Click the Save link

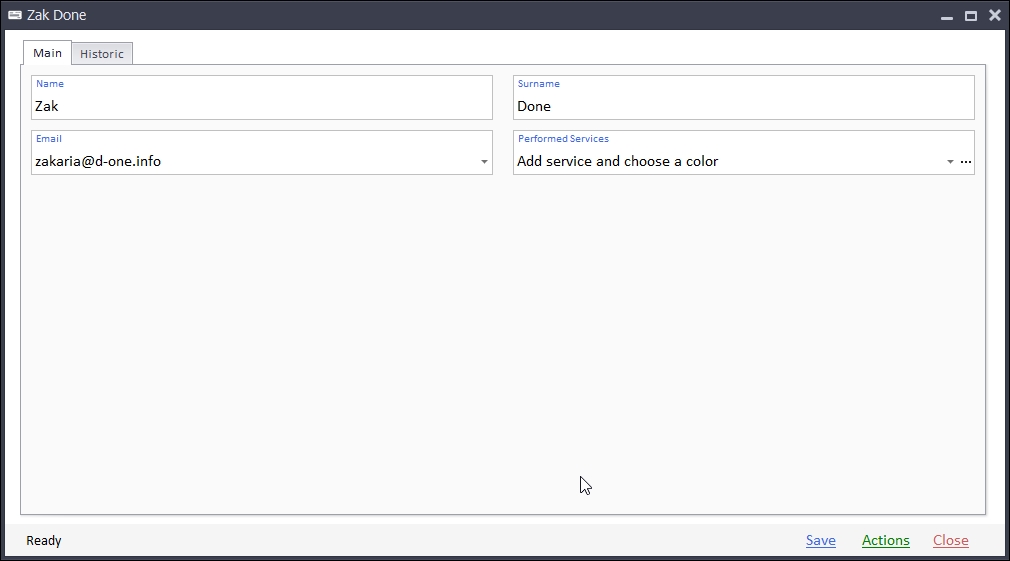tap(820, 540)
